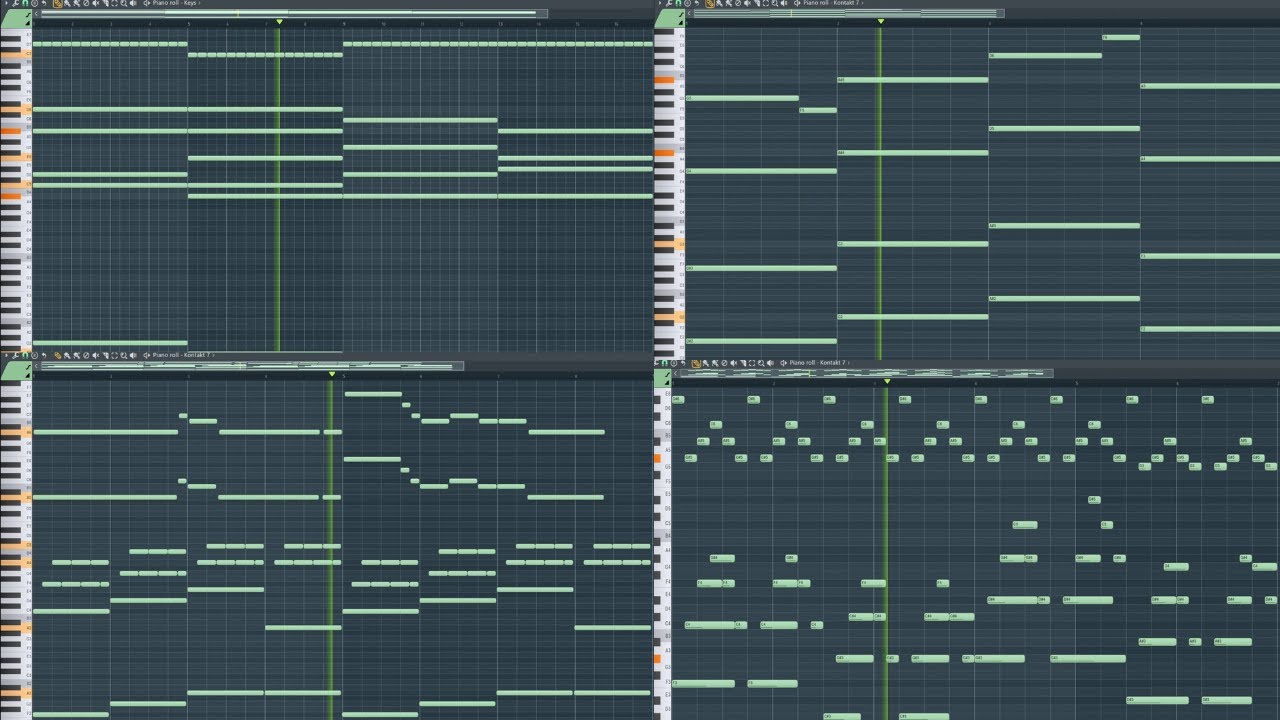This screenshot has width=1280, height=720.
Task: Select Slice tool in top-right Kontakt 7 roll
Action: tap(757, 3)
